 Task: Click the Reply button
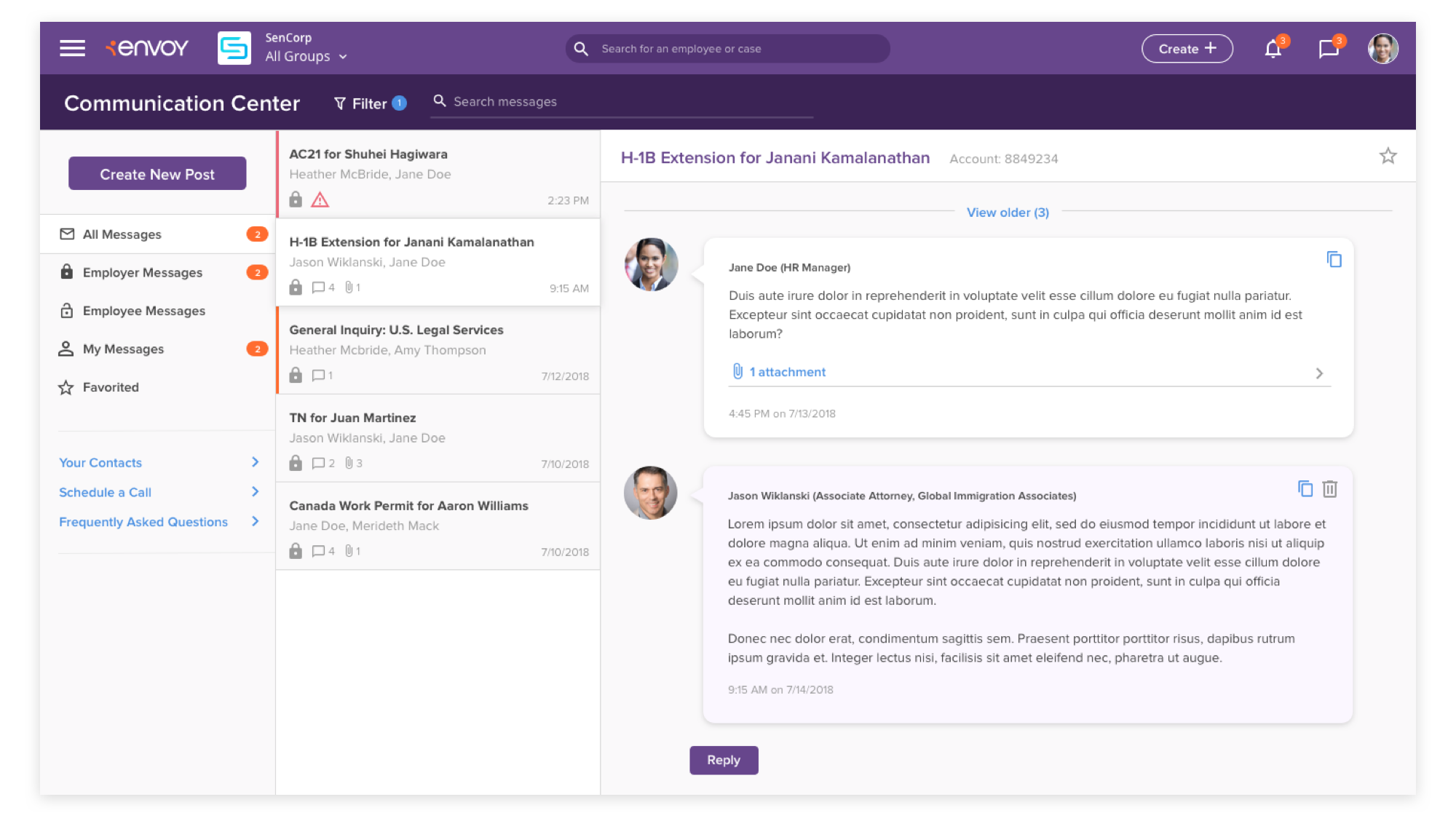[x=724, y=760]
